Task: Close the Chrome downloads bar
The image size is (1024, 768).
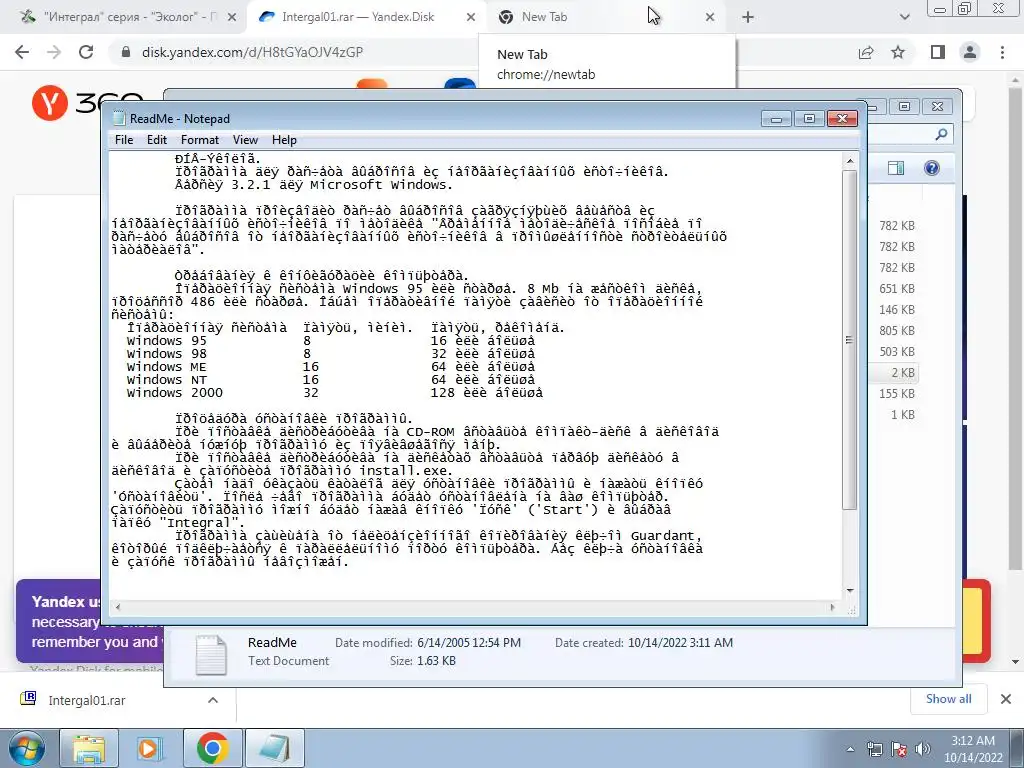Action: (x=1006, y=699)
